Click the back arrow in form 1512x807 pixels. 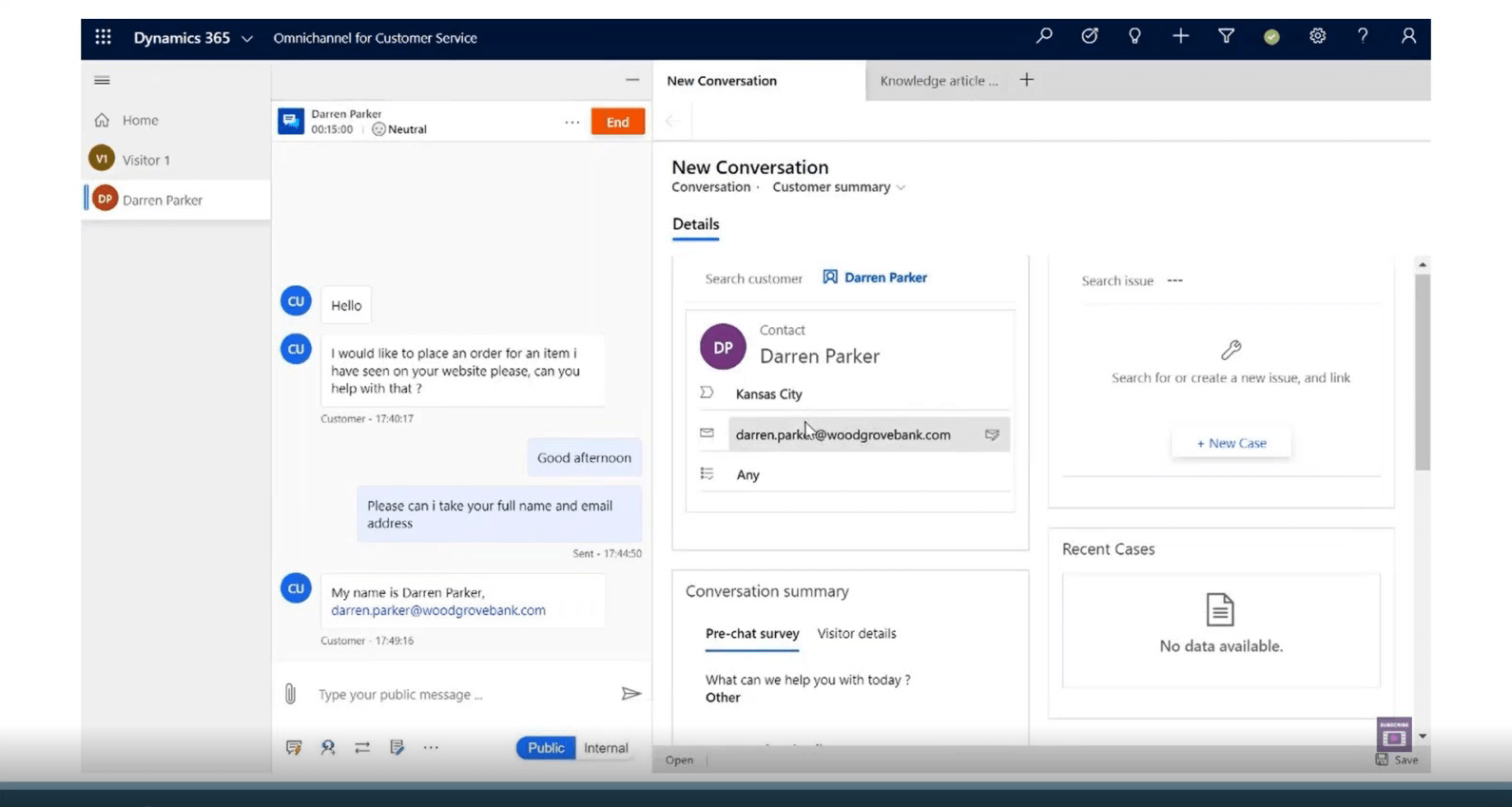[x=671, y=121]
